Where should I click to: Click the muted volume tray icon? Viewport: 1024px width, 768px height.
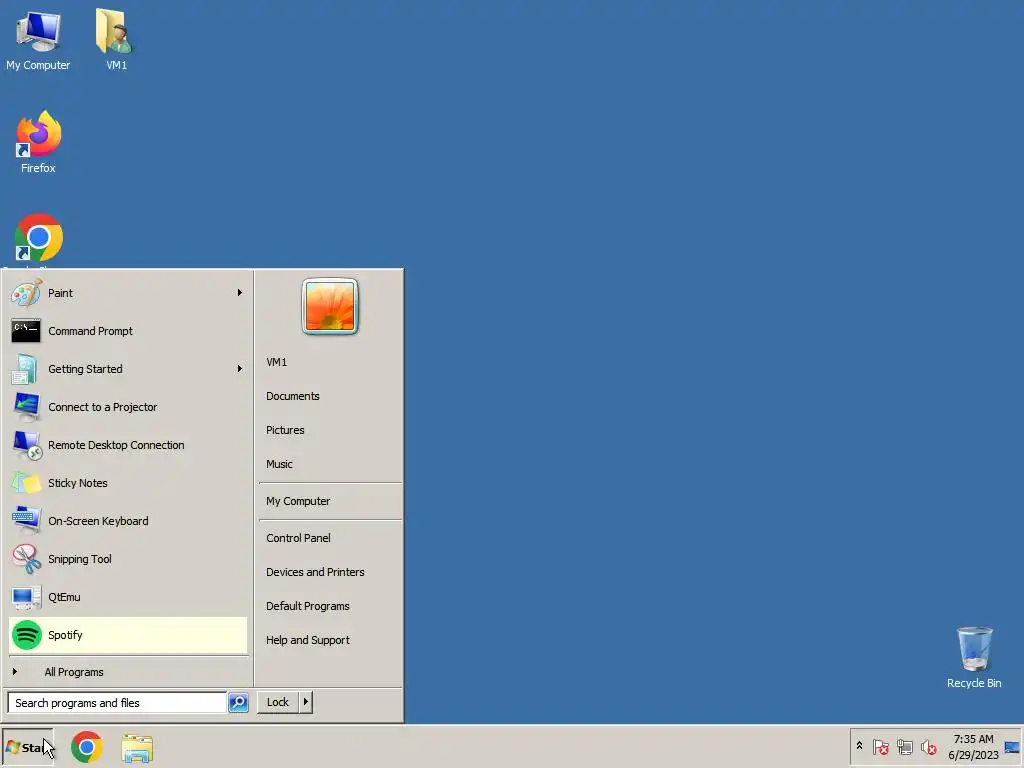click(929, 747)
